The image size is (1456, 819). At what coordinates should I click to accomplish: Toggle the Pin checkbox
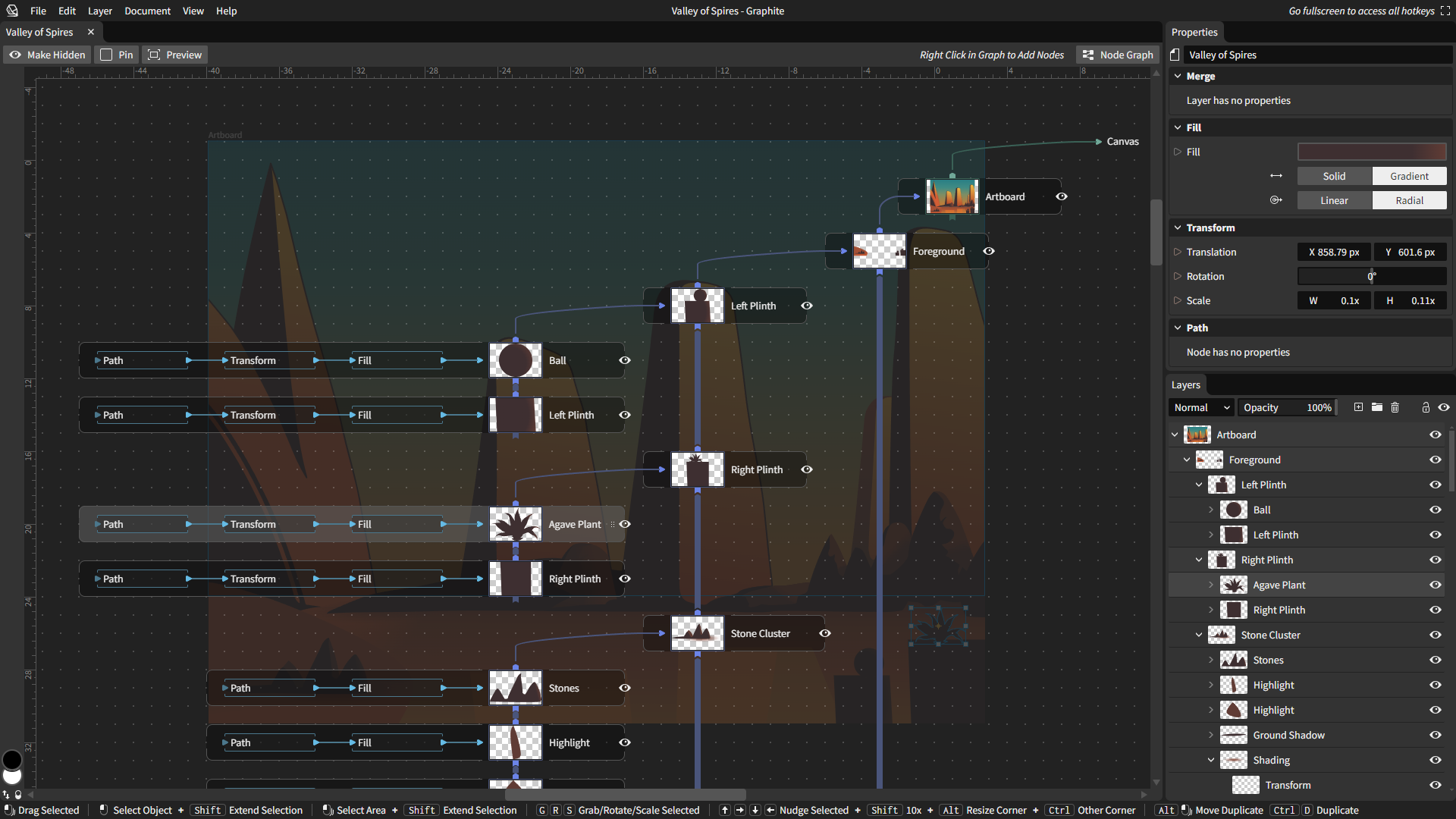pyautogui.click(x=107, y=55)
